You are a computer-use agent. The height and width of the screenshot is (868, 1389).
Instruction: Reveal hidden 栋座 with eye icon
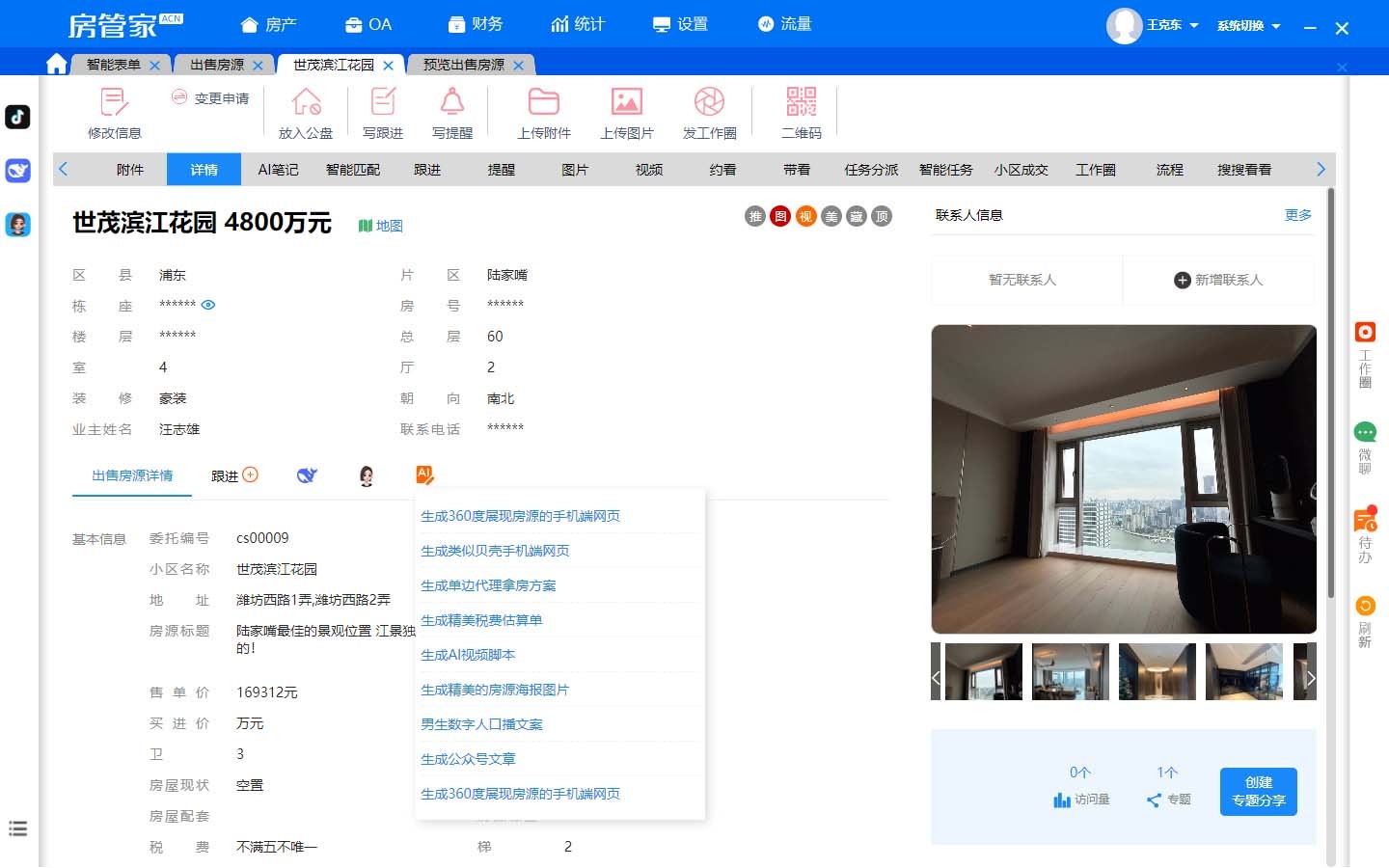coord(208,305)
